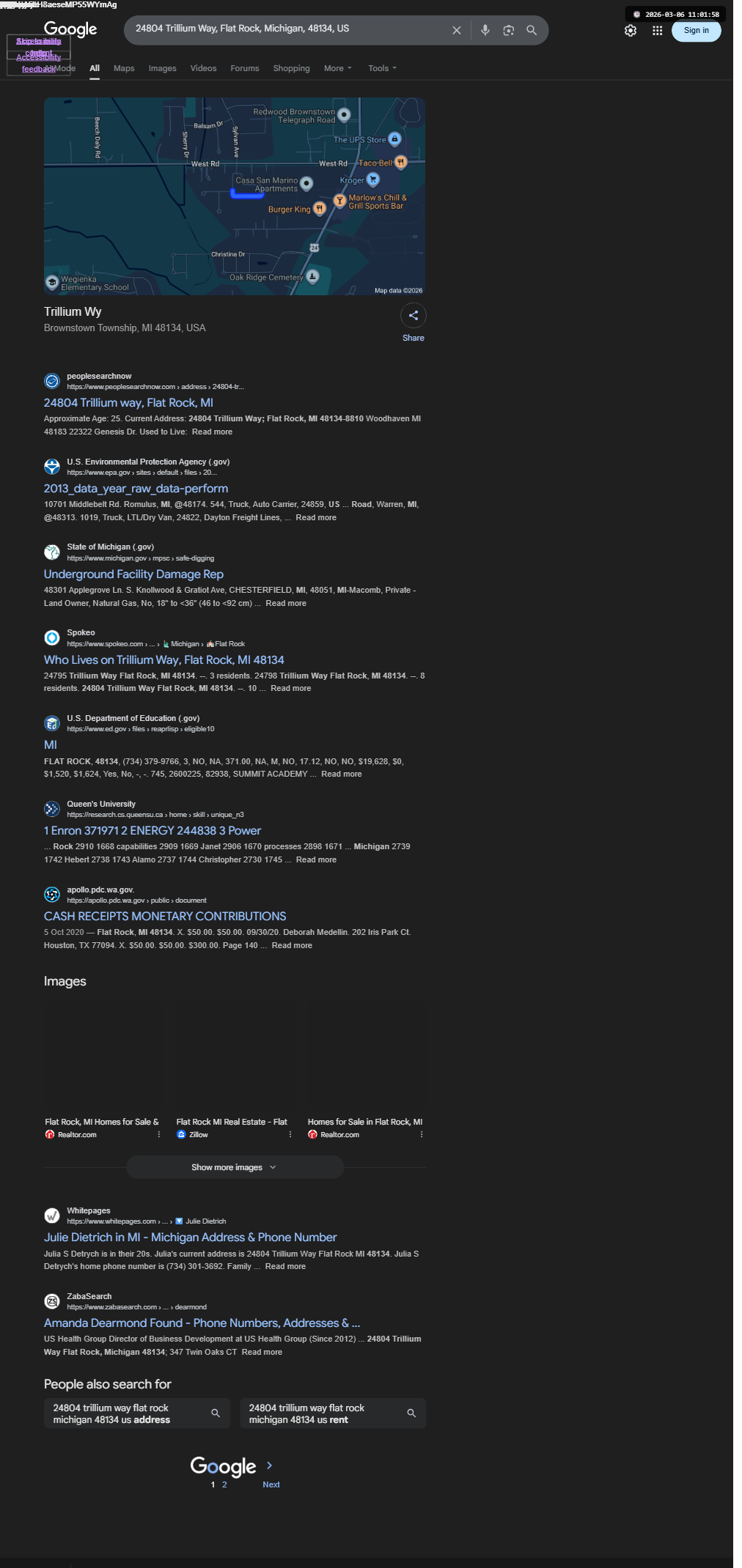The width and height of the screenshot is (742, 1568).
Task: Submit search with magnifying glass icon
Action: pyautogui.click(x=532, y=31)
